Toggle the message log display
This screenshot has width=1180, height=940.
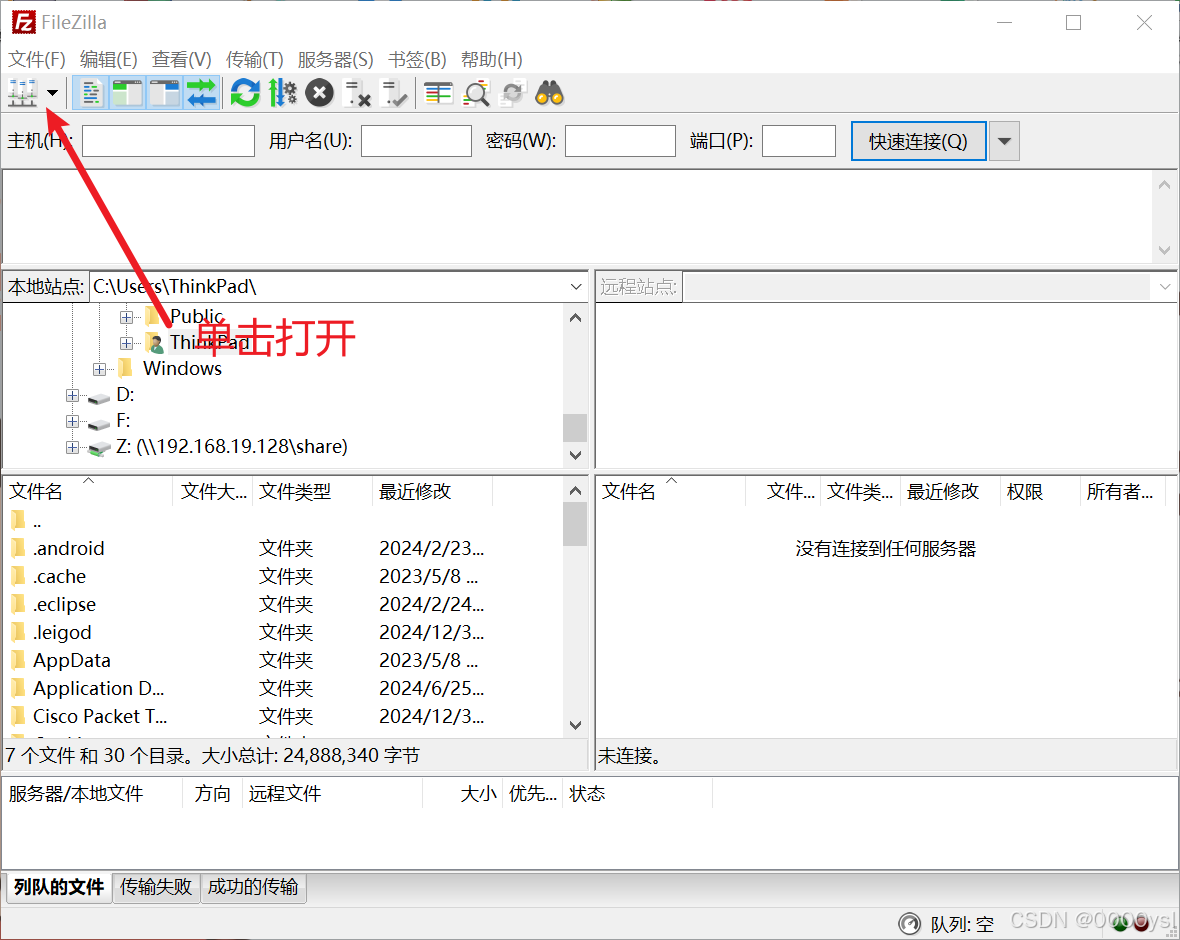coord(91,93)
